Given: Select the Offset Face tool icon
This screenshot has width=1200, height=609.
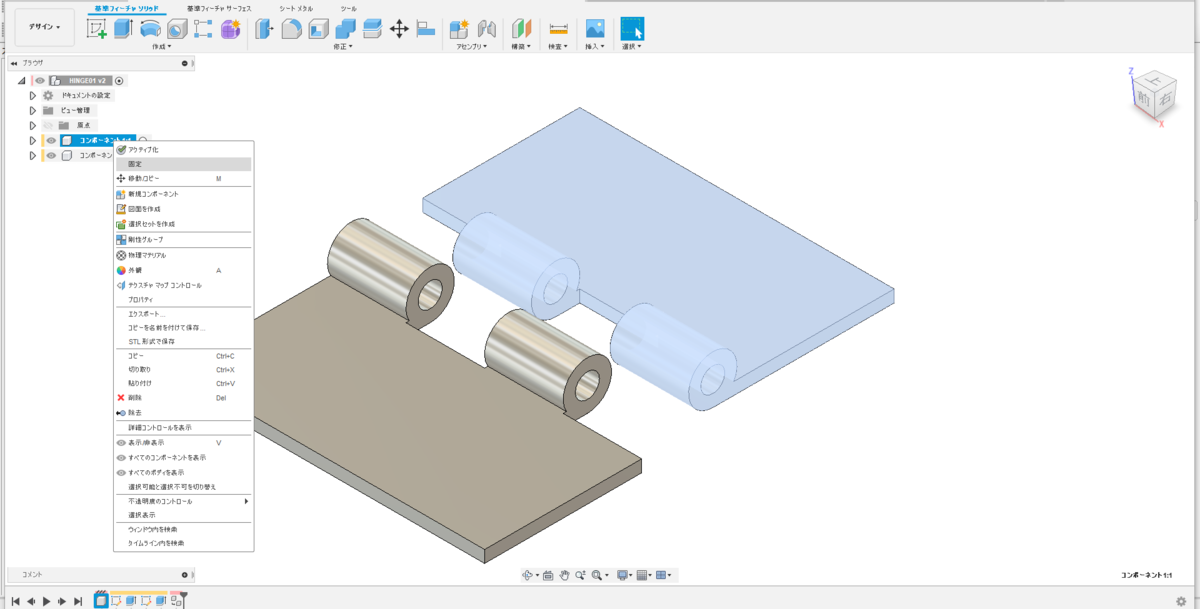Looking at the screenshot, I should [372, 29].
